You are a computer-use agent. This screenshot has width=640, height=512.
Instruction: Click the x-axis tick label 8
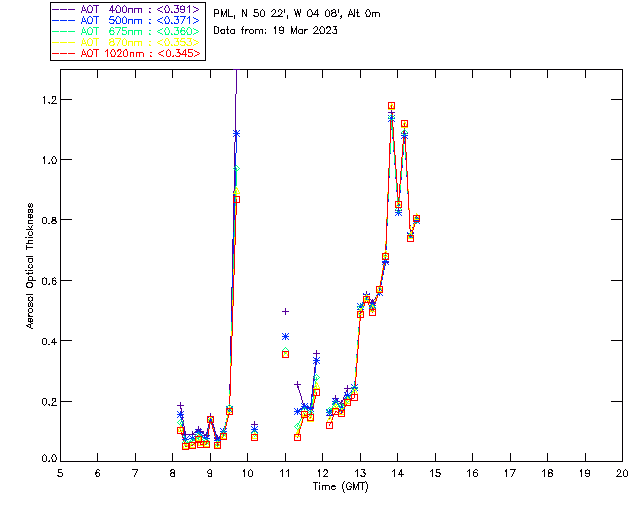click(x=172, y=473)
